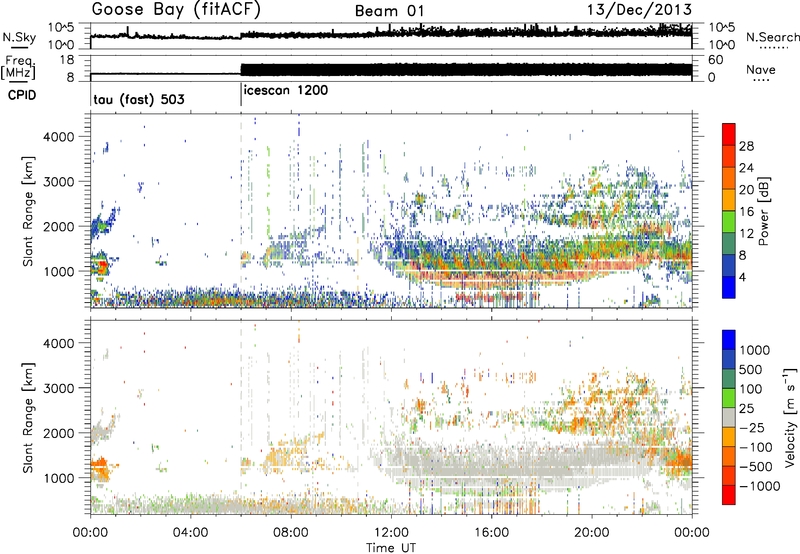The height and width of the screenshot is (554, 800).
Task: Click the 'Slant Range [km]' label of the power panel
Action: point(28,211)
